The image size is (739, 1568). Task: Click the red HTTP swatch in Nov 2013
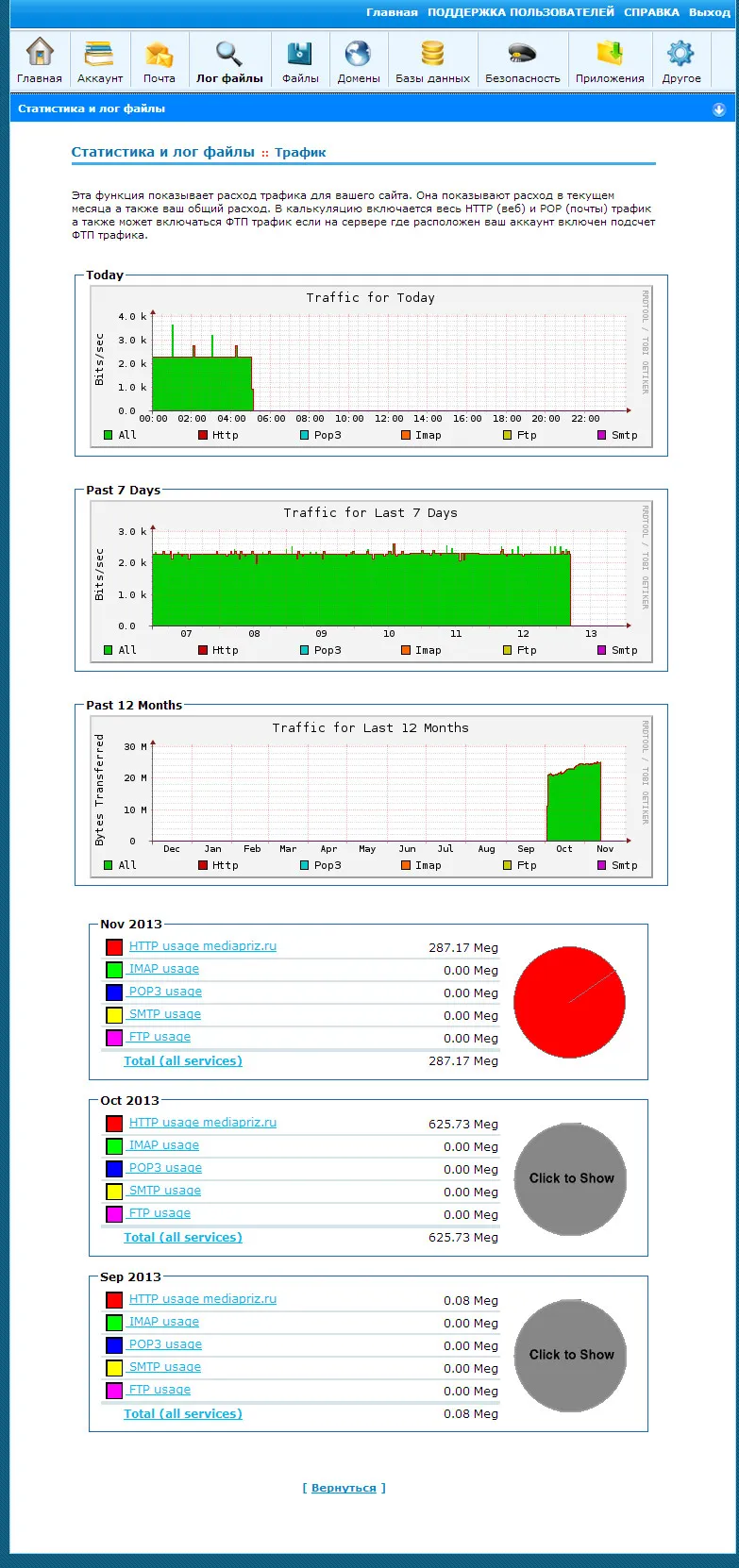pyautogui.click(x=114, y=947)
